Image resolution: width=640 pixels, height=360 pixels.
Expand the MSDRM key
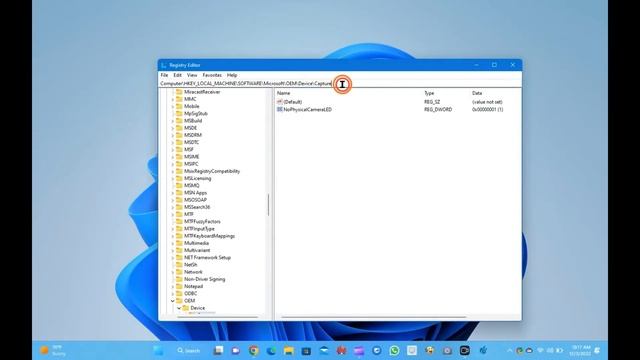point(173,135)
